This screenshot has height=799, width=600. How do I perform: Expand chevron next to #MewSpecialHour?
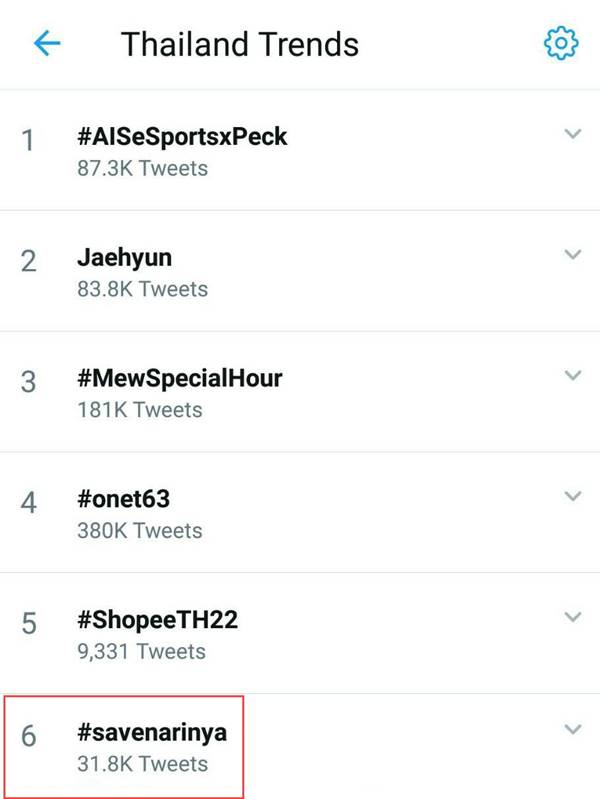pos(572,376)
